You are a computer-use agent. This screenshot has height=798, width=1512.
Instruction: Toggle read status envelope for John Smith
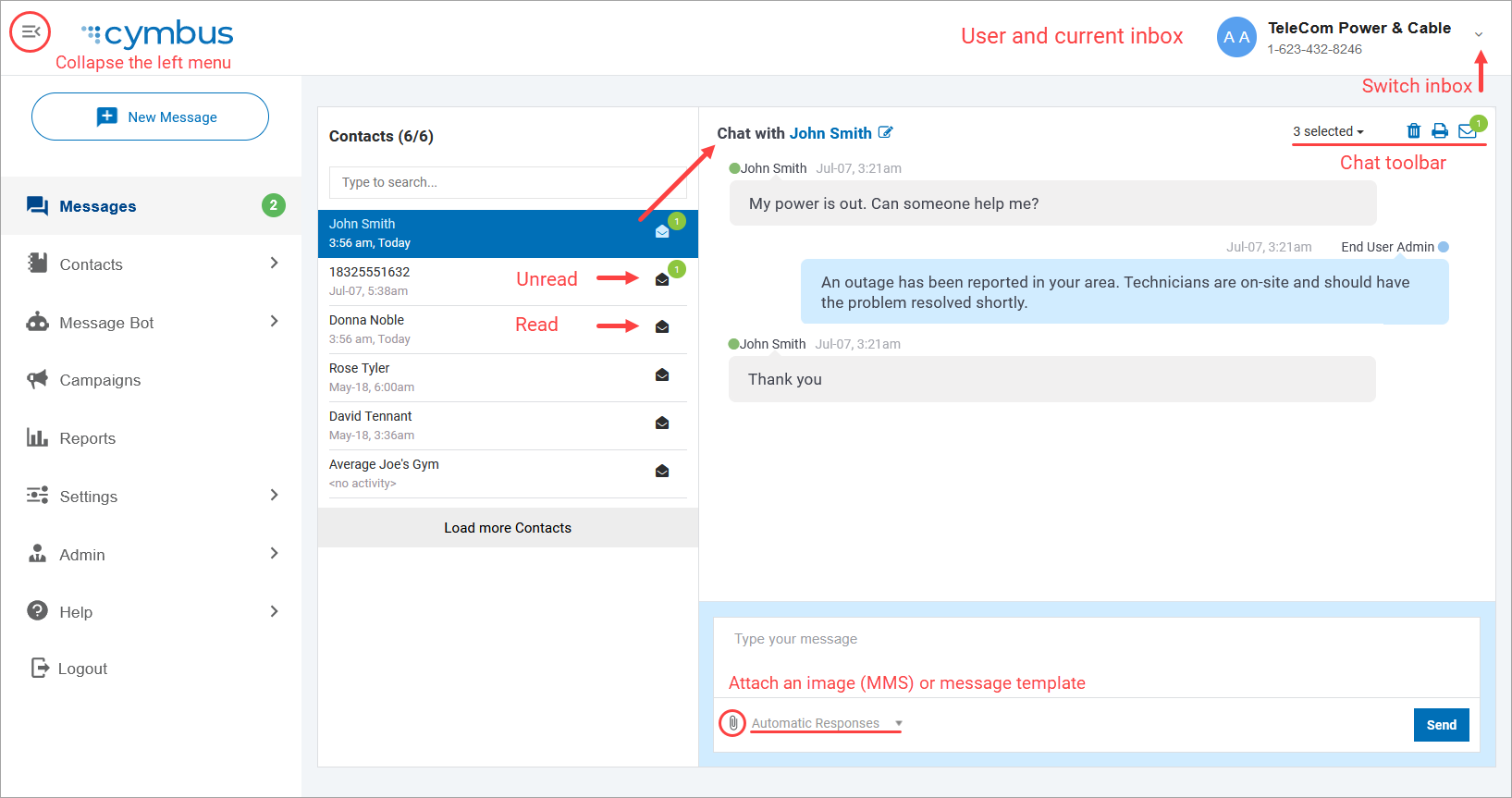(662, 231)
